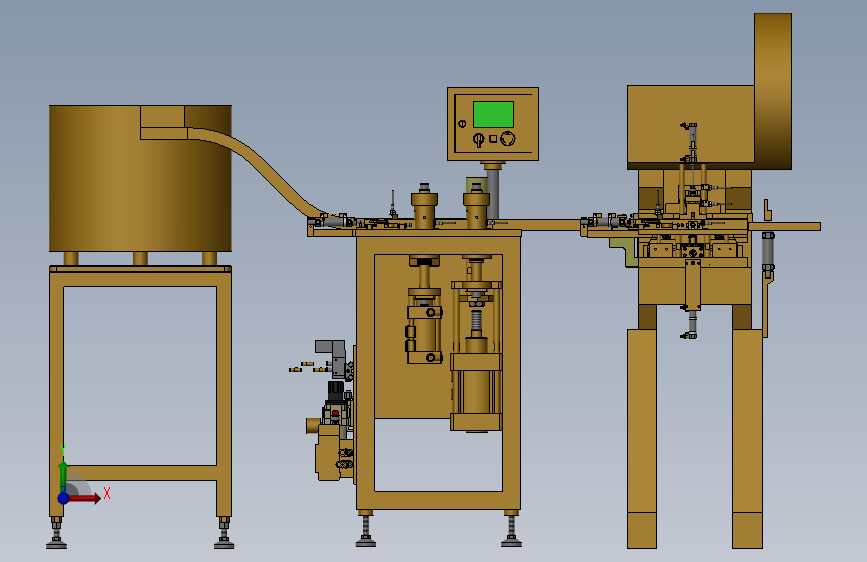This screenshot has width=867, height=562.
Task: Select the right press column on worktable
Action: [476, 209]
